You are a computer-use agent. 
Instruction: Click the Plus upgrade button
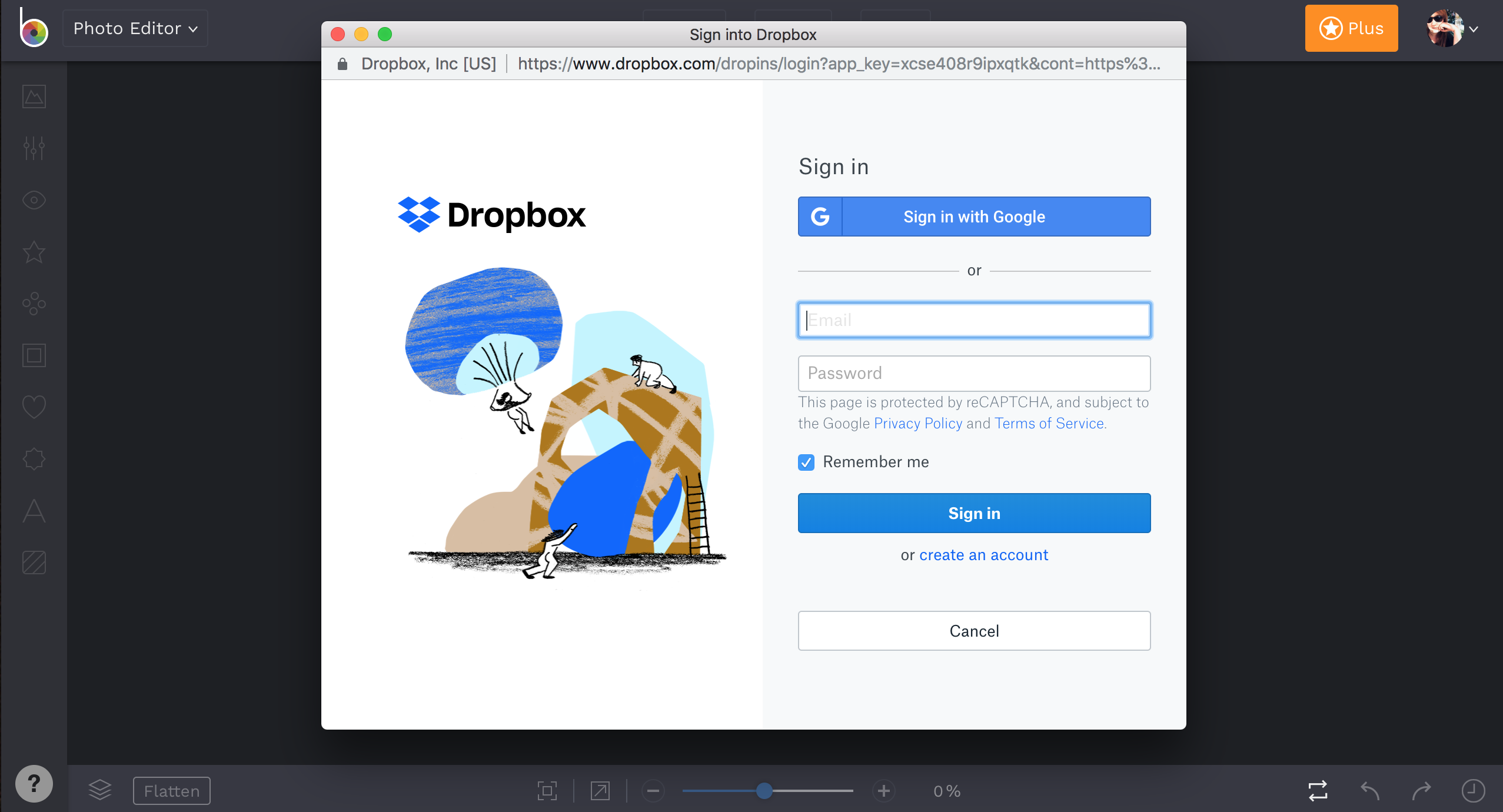coord(1351,28)
